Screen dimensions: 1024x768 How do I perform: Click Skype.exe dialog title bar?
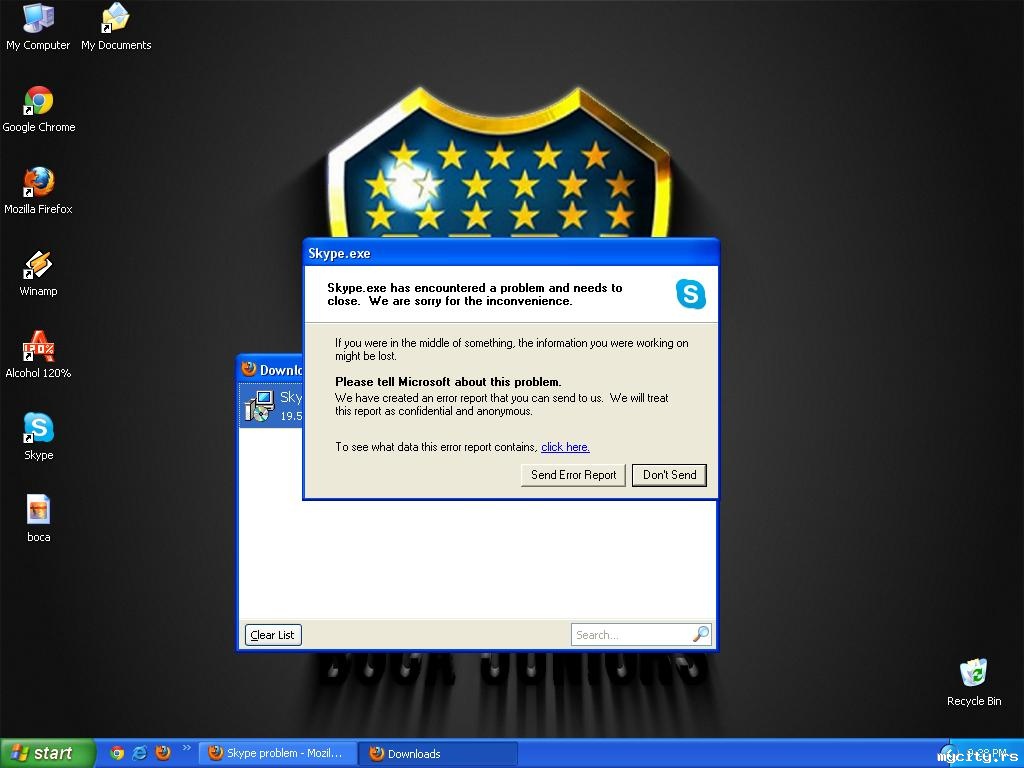(x=511, y=253)
